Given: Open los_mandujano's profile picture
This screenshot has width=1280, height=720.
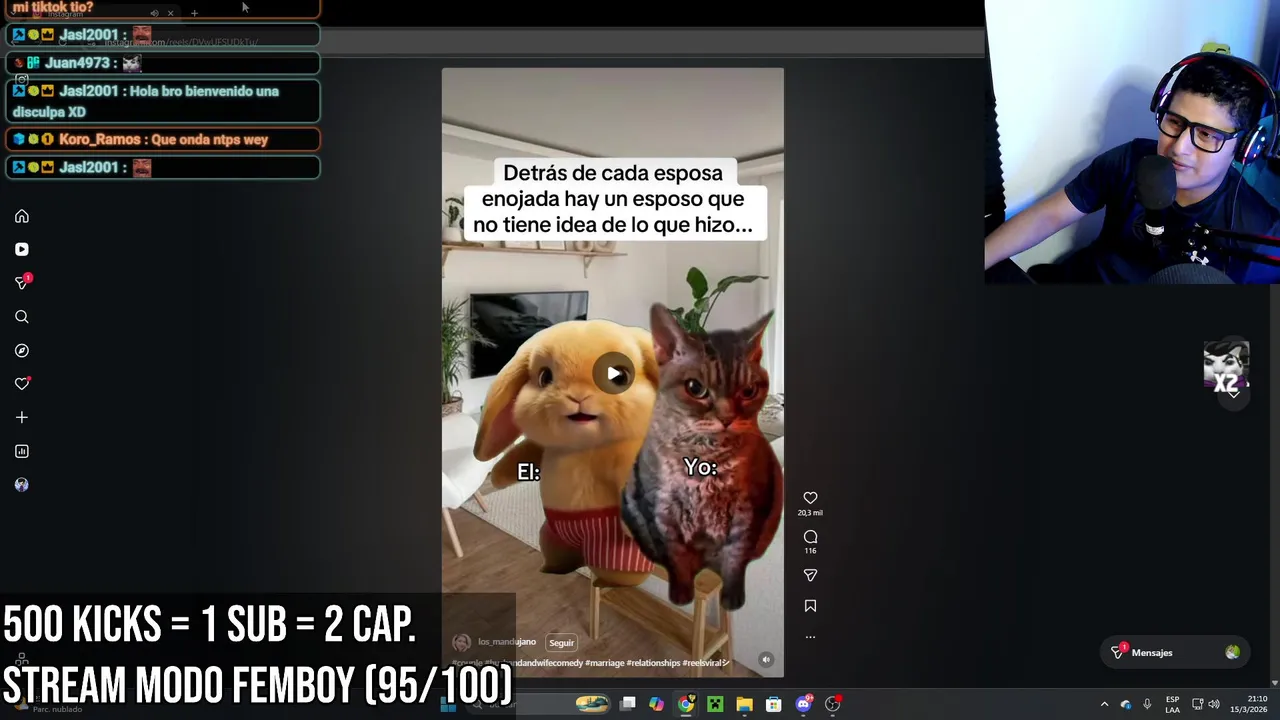Looking at the screenshot, I should (461, 643).
